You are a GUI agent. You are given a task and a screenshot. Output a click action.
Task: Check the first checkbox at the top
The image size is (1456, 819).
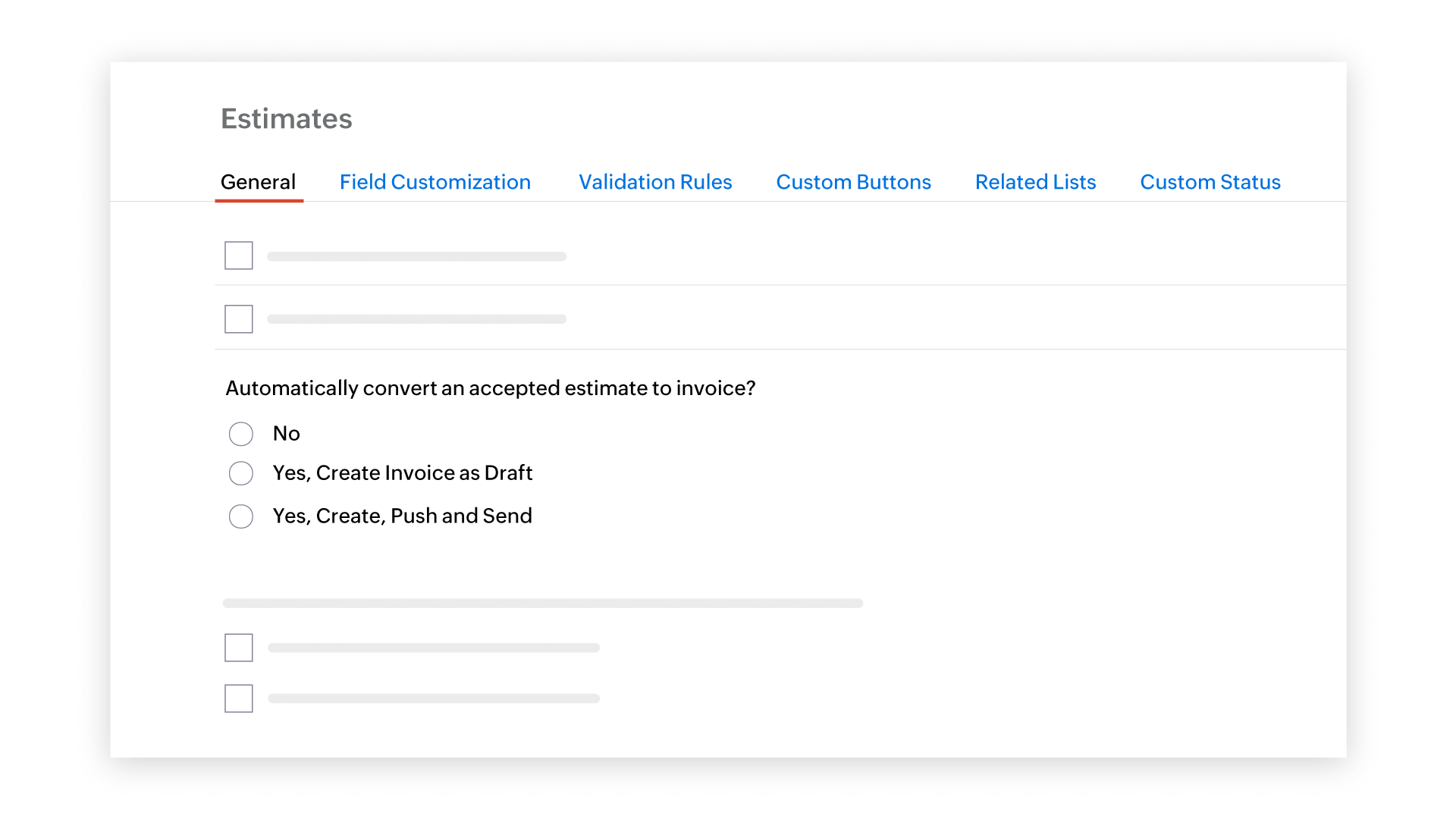238,256
